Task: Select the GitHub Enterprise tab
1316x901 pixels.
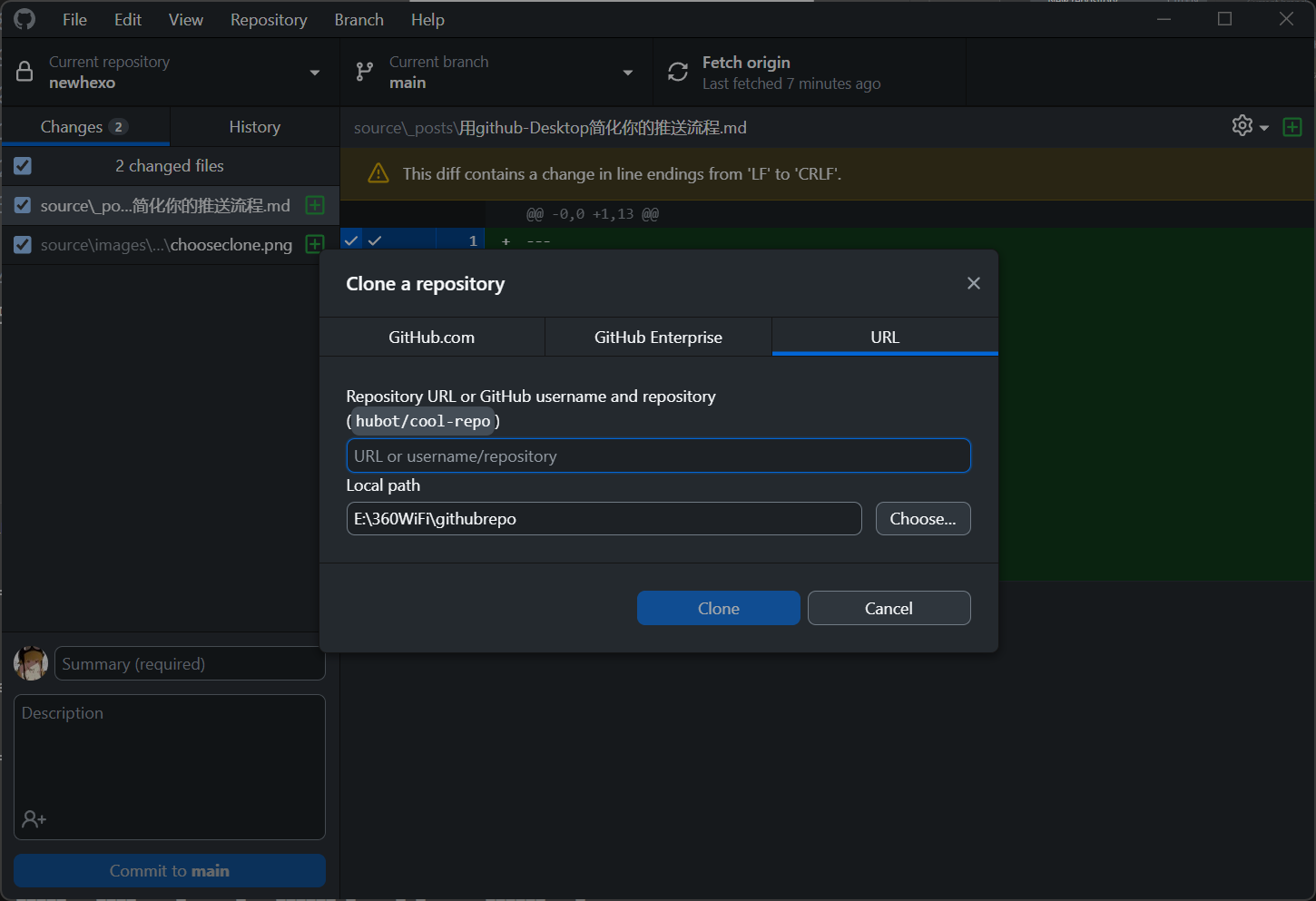Action: point(658,337)
